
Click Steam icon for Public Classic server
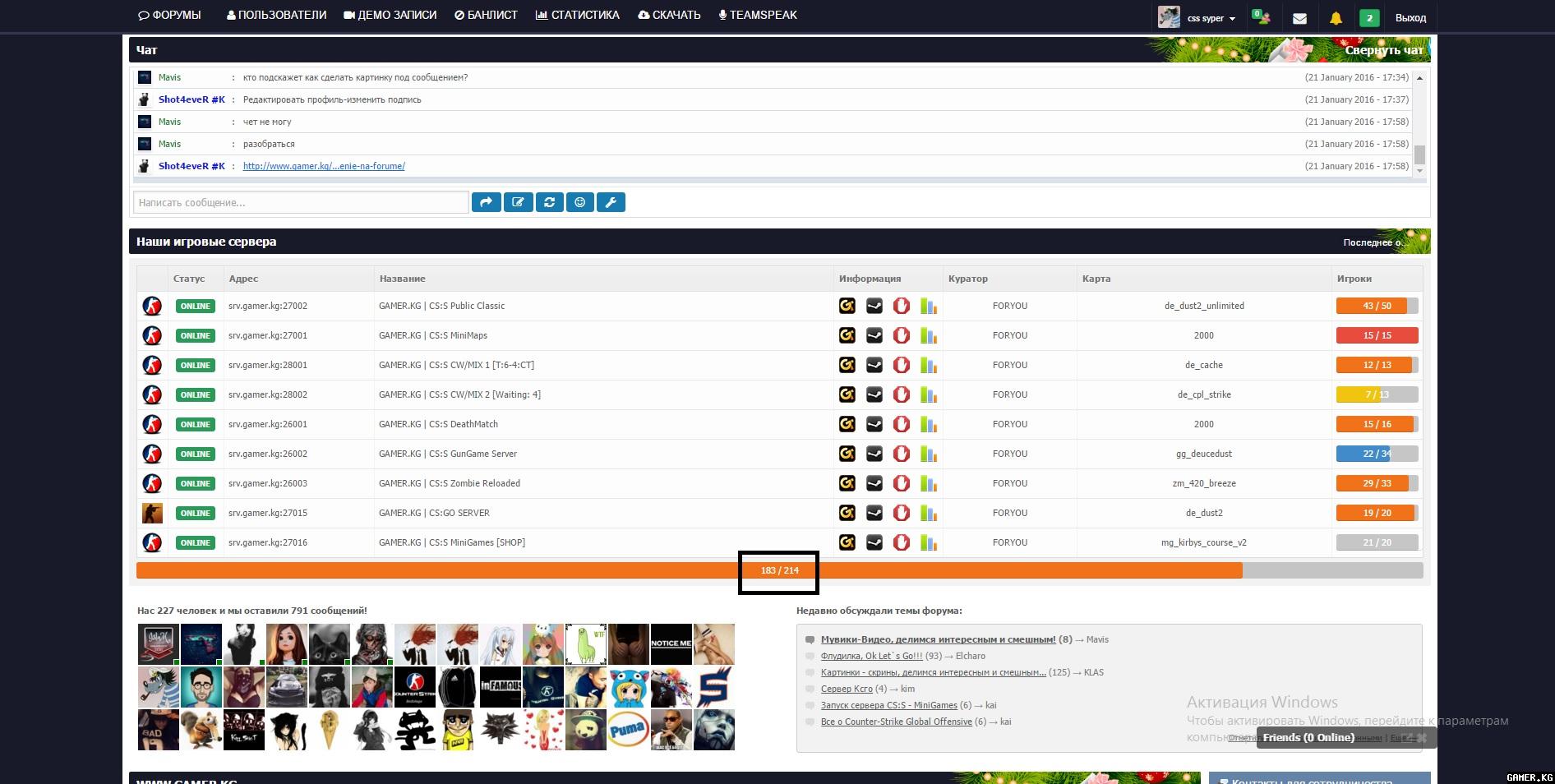874,306
